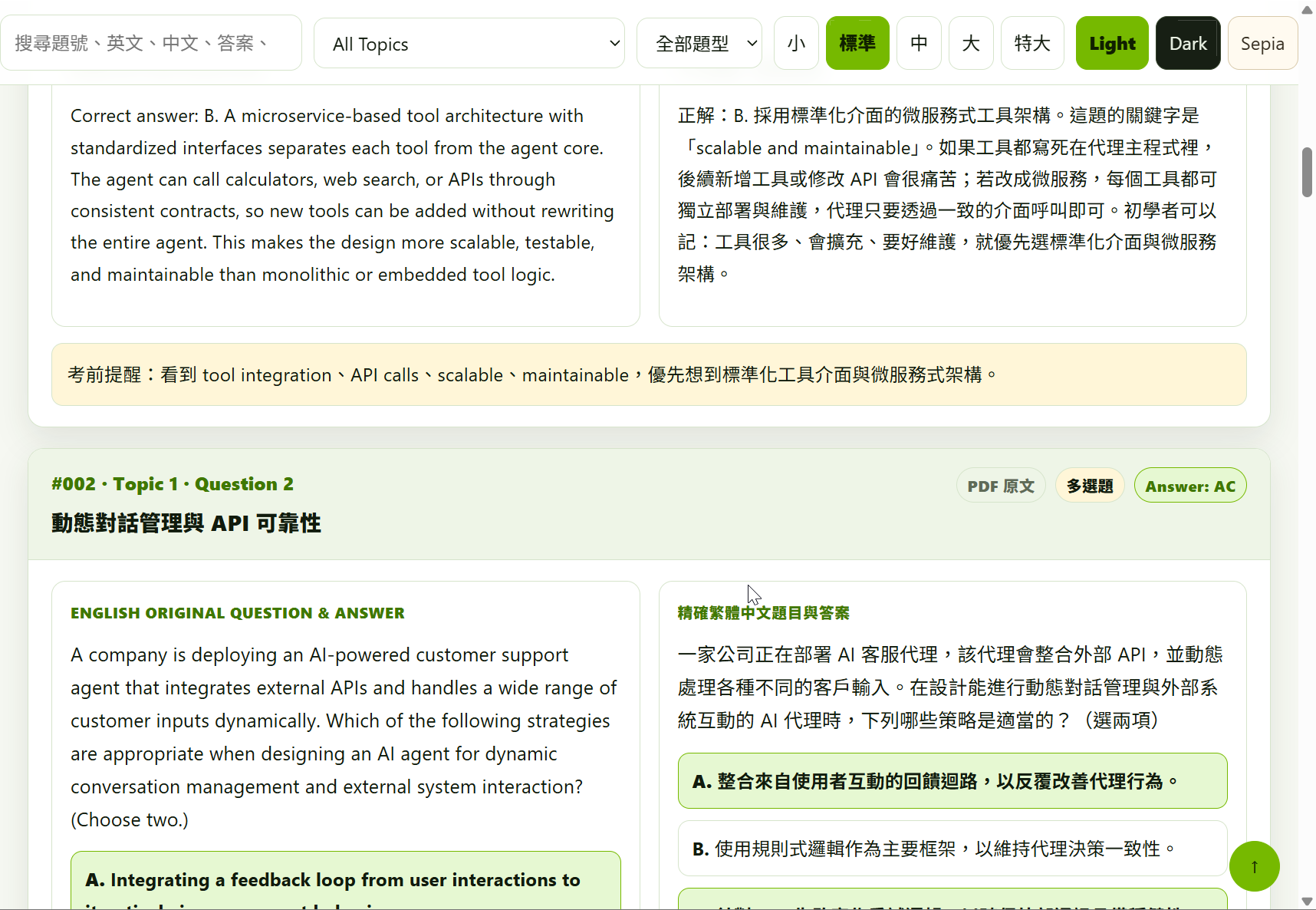
Task: Click the search field for question numbers
Action: click(151, 43)
